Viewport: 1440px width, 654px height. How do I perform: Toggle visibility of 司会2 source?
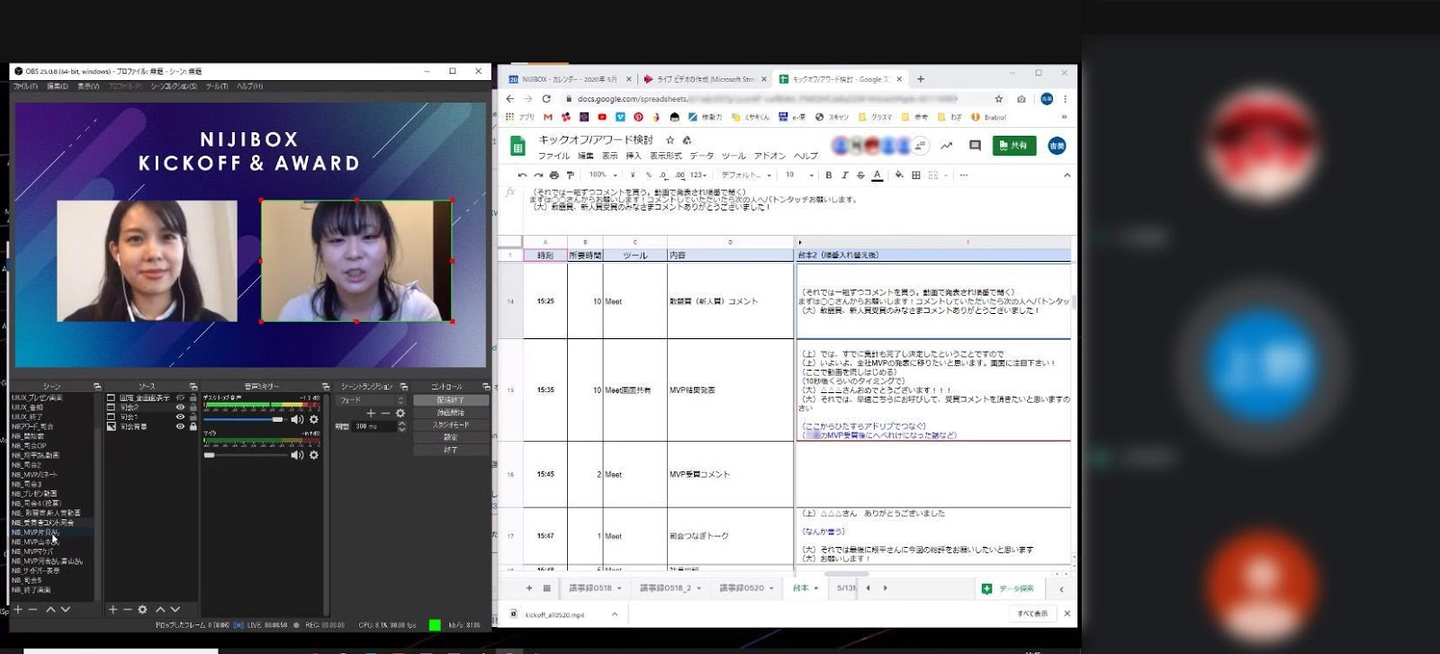(x=181, y=407)
